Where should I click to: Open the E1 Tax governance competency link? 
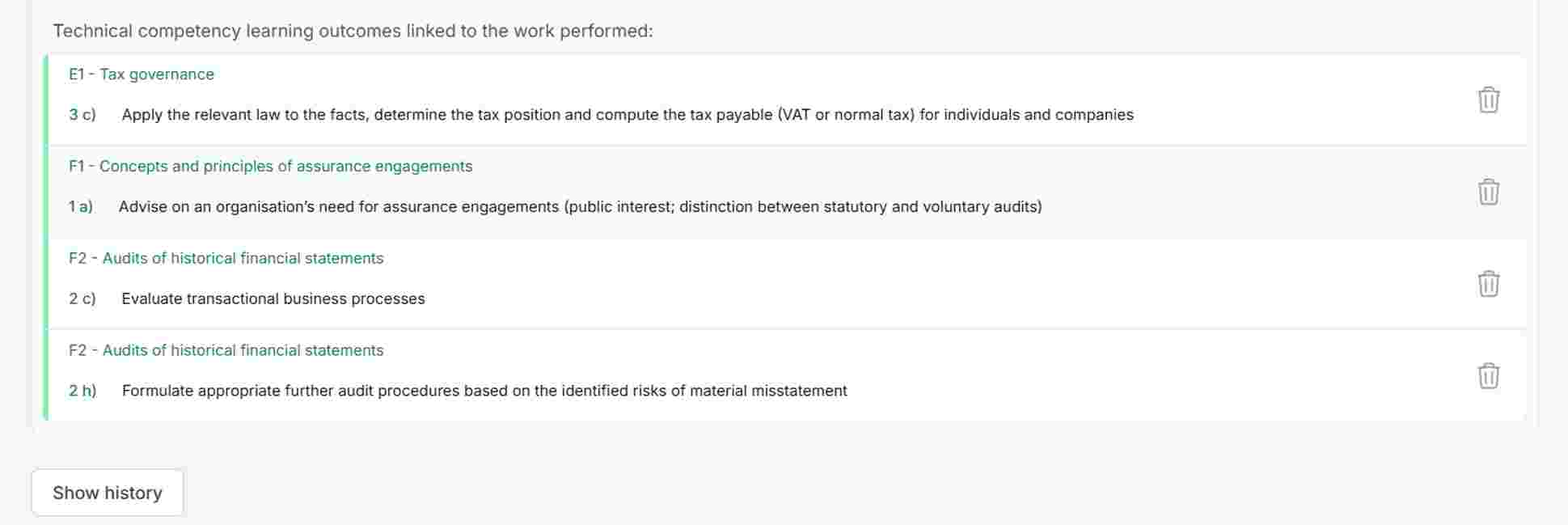click(141, 74)
